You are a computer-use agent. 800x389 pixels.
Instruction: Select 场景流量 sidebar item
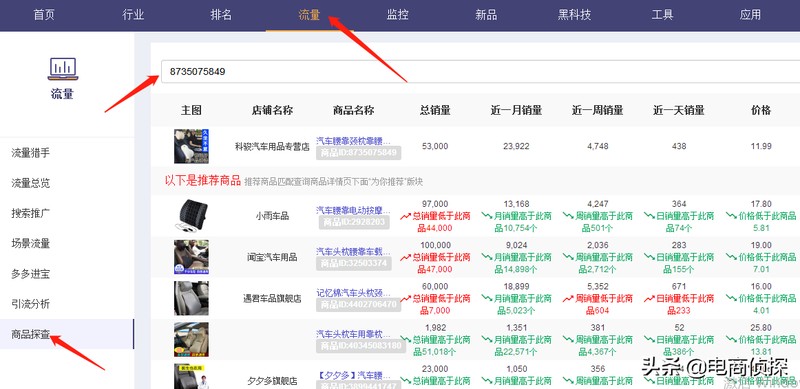(x=31, y=244)
